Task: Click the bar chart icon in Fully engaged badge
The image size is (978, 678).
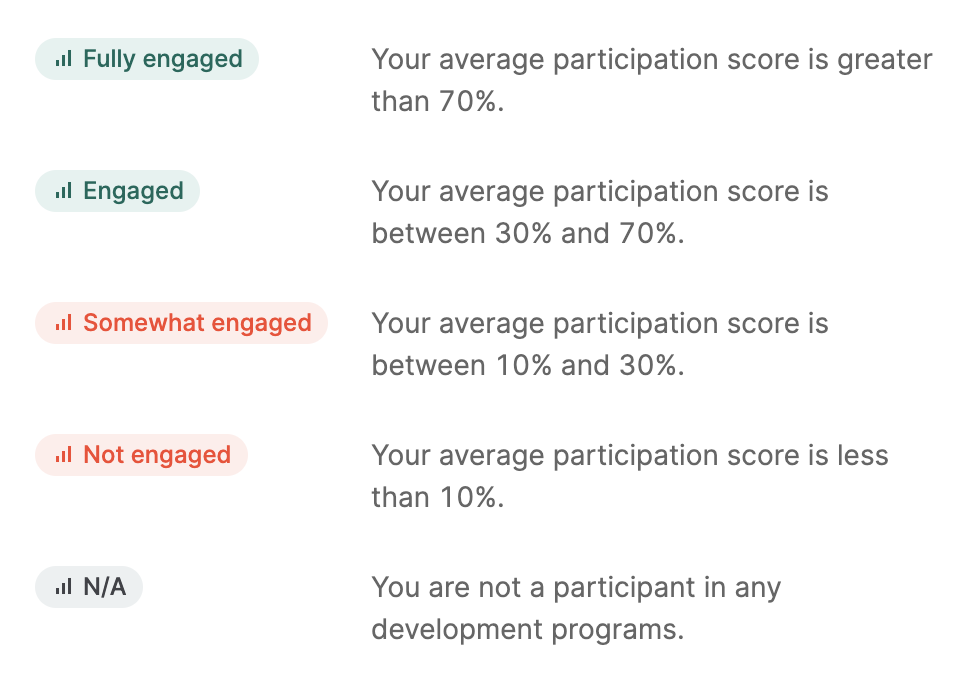Action: point(64,59)
